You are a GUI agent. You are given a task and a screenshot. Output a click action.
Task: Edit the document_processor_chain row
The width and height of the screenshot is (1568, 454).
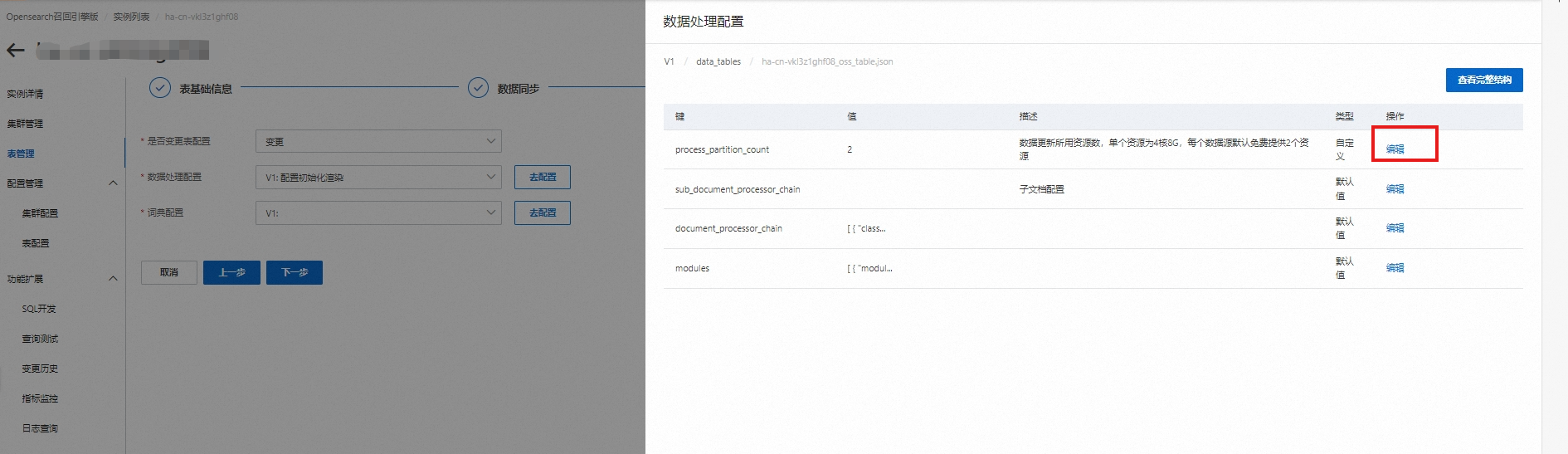1395,228
